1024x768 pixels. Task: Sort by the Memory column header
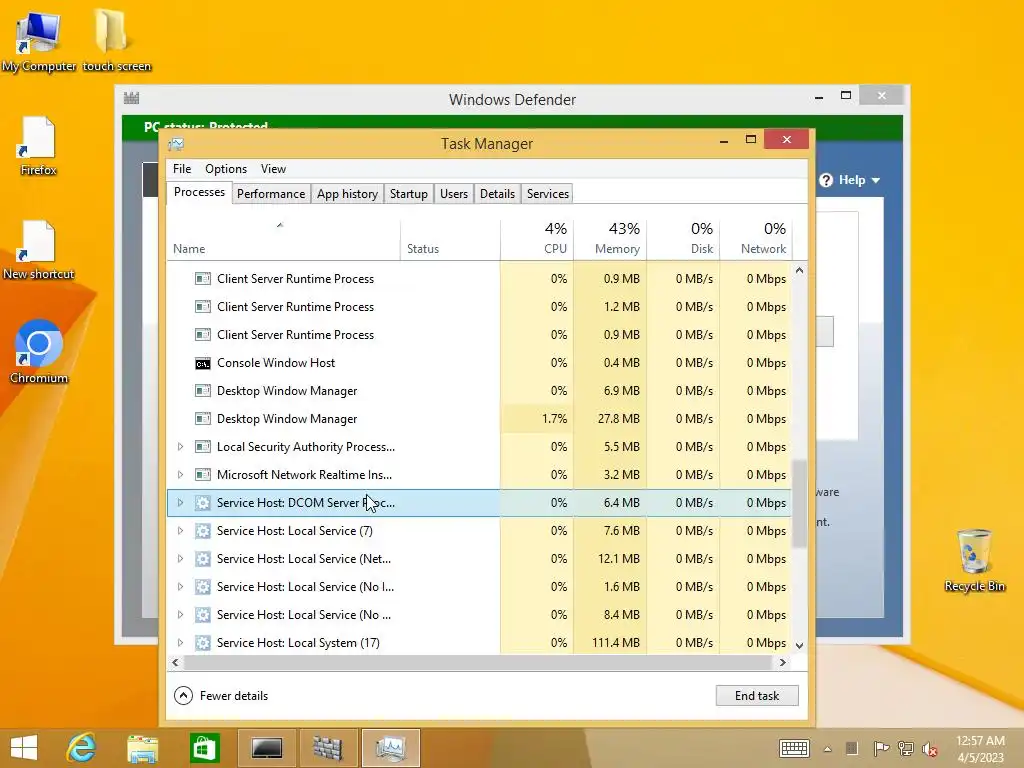610,238
